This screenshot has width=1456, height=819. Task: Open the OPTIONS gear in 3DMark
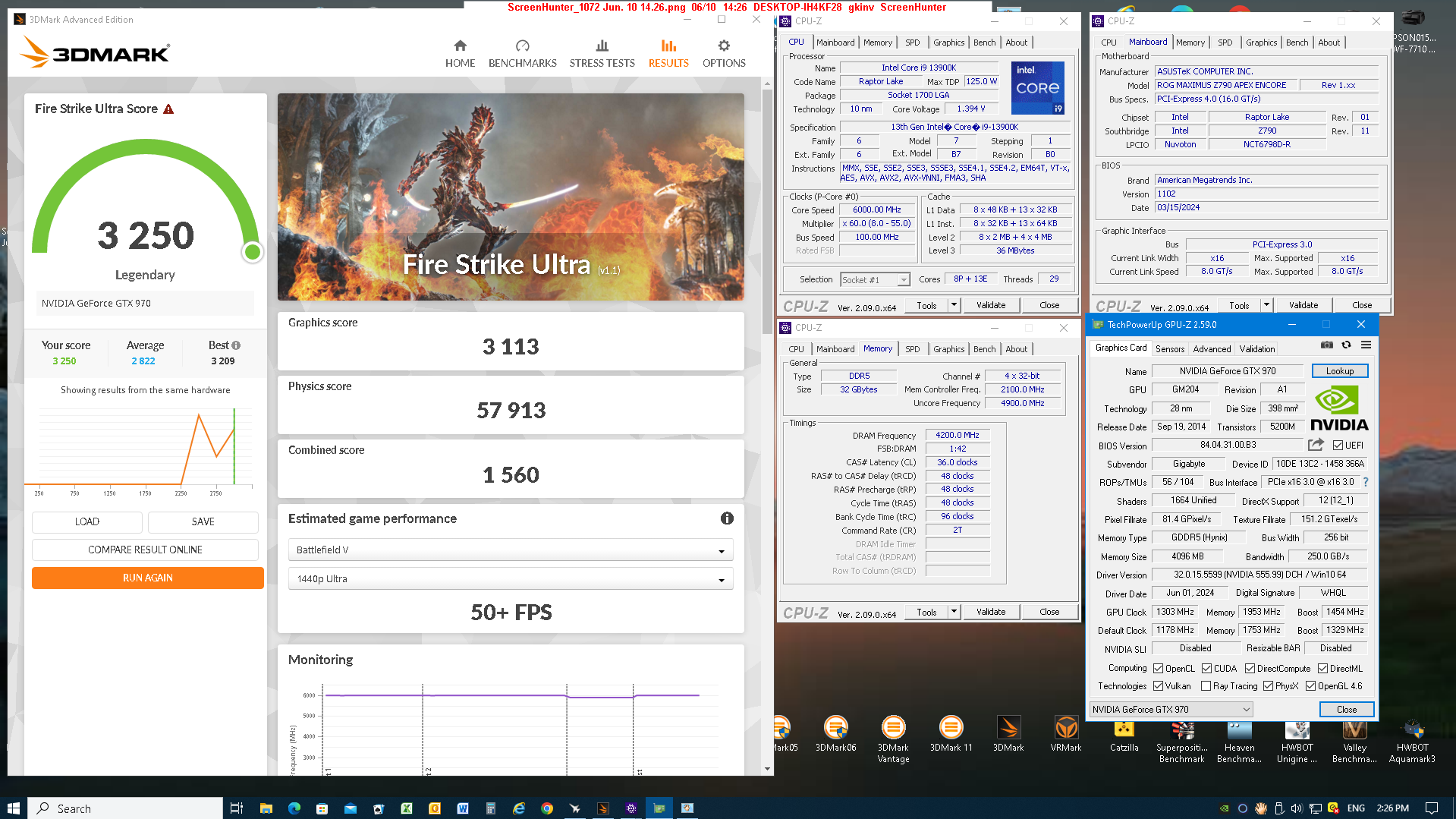724,54
